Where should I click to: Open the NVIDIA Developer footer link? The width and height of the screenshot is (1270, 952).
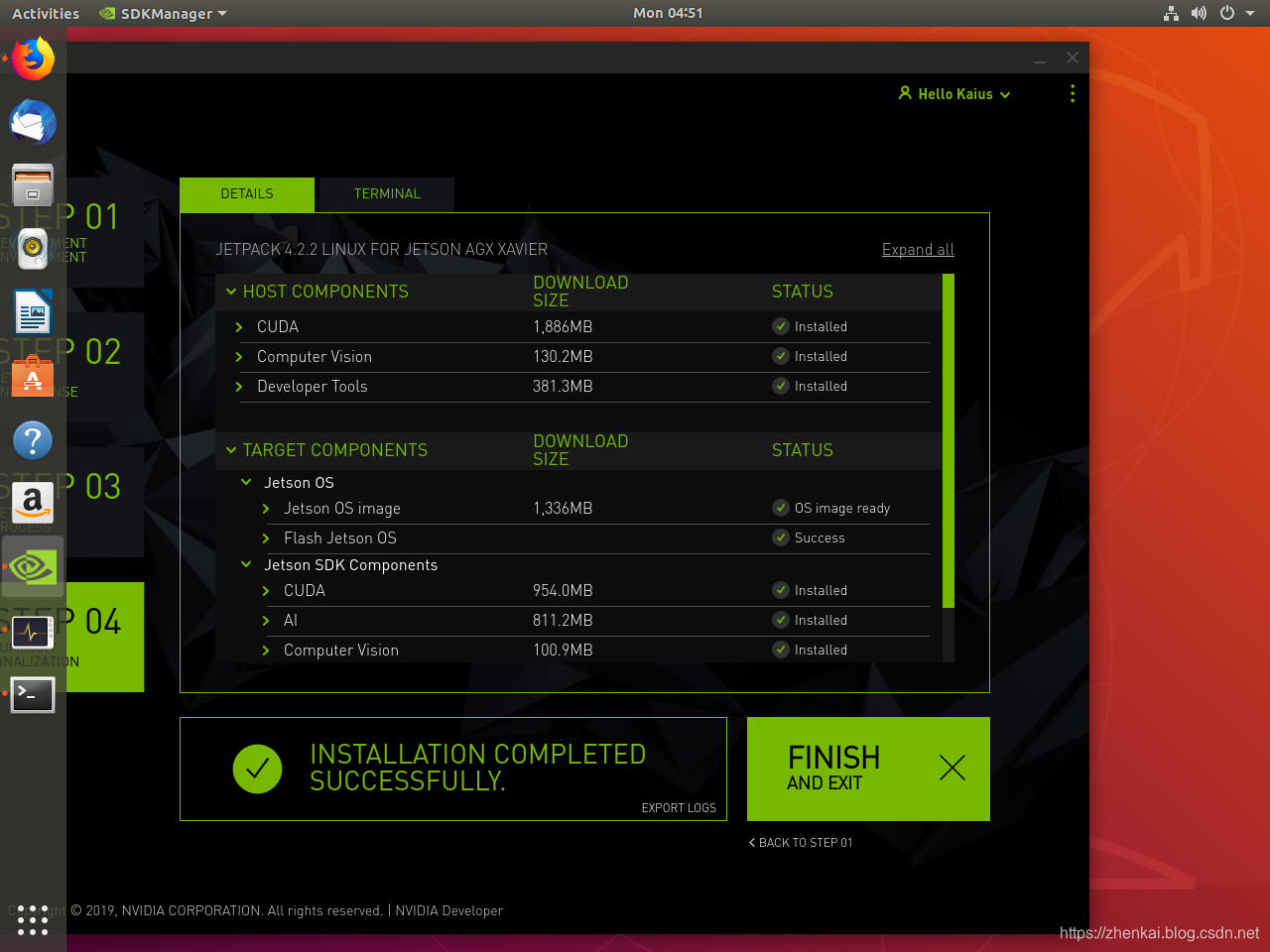448,910
